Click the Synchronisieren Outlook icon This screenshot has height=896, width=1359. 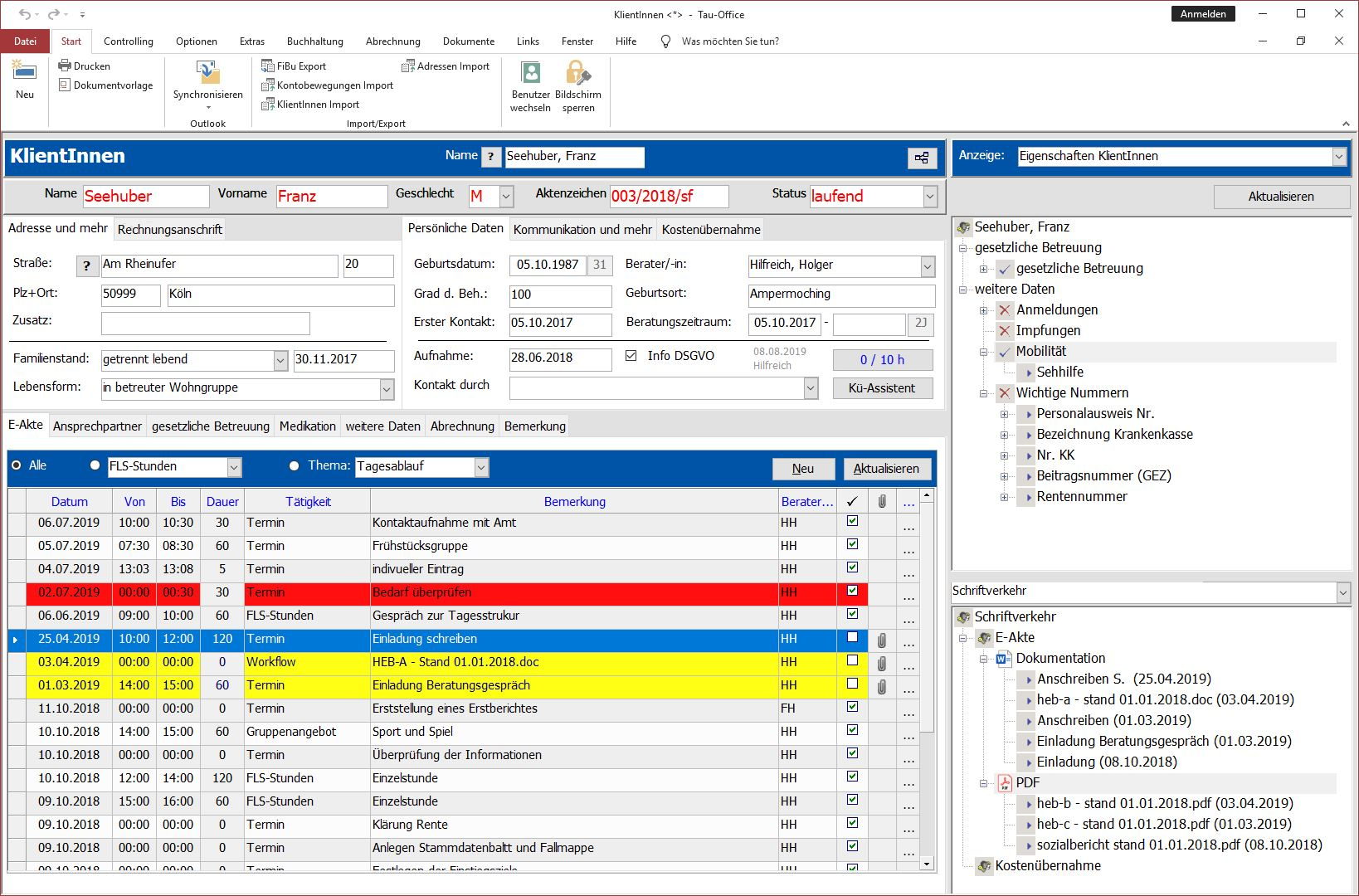[x=207, y=73]
